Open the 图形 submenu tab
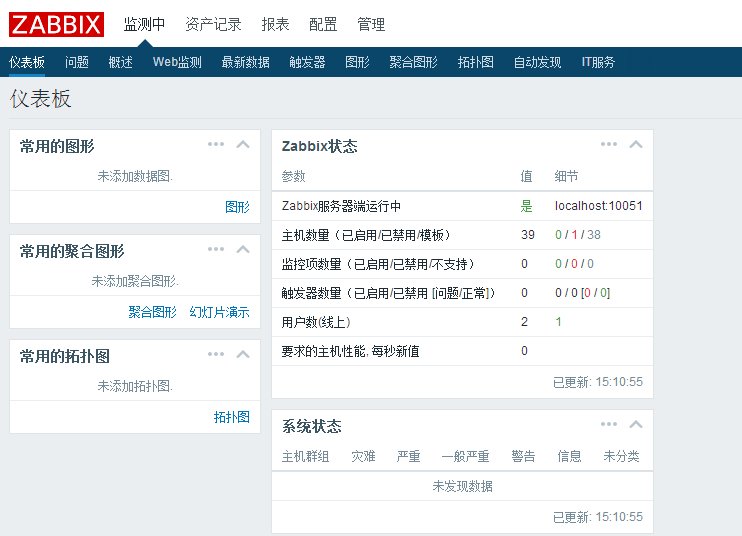742x536 pixels. pyautogui.click(x=357, y=62)
